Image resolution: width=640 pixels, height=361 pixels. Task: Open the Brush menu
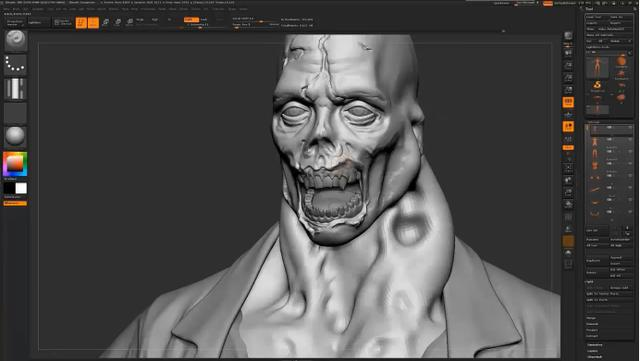pyautogui.click(x=16, y=9)
